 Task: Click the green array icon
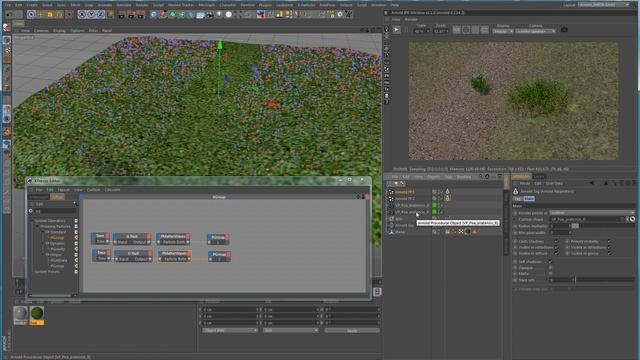pyautogui.click(x=182, y=15)
